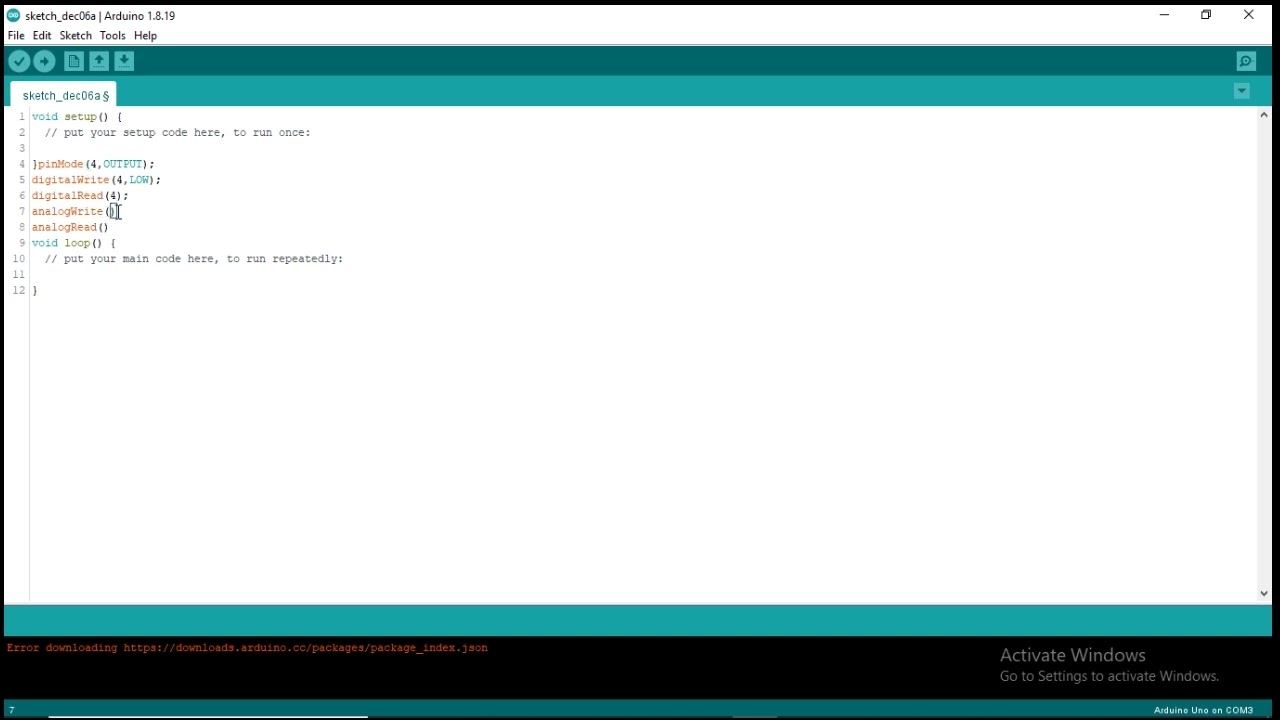Click the digitalWrite(4,LOW) line
The width and height of the screenshot is (1280, 720).
[96, 180]
